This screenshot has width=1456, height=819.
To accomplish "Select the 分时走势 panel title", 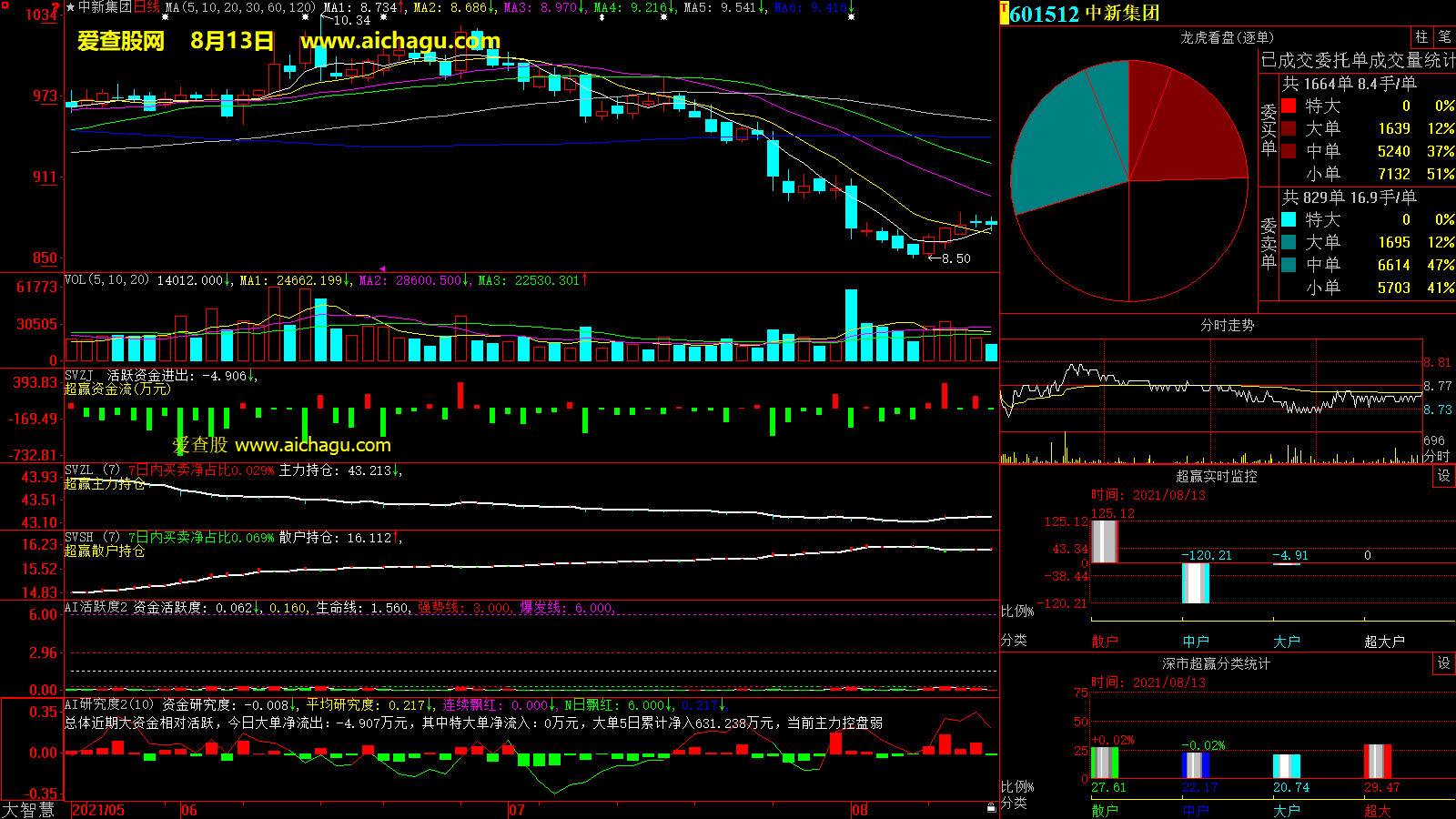I will (1227, 325).
